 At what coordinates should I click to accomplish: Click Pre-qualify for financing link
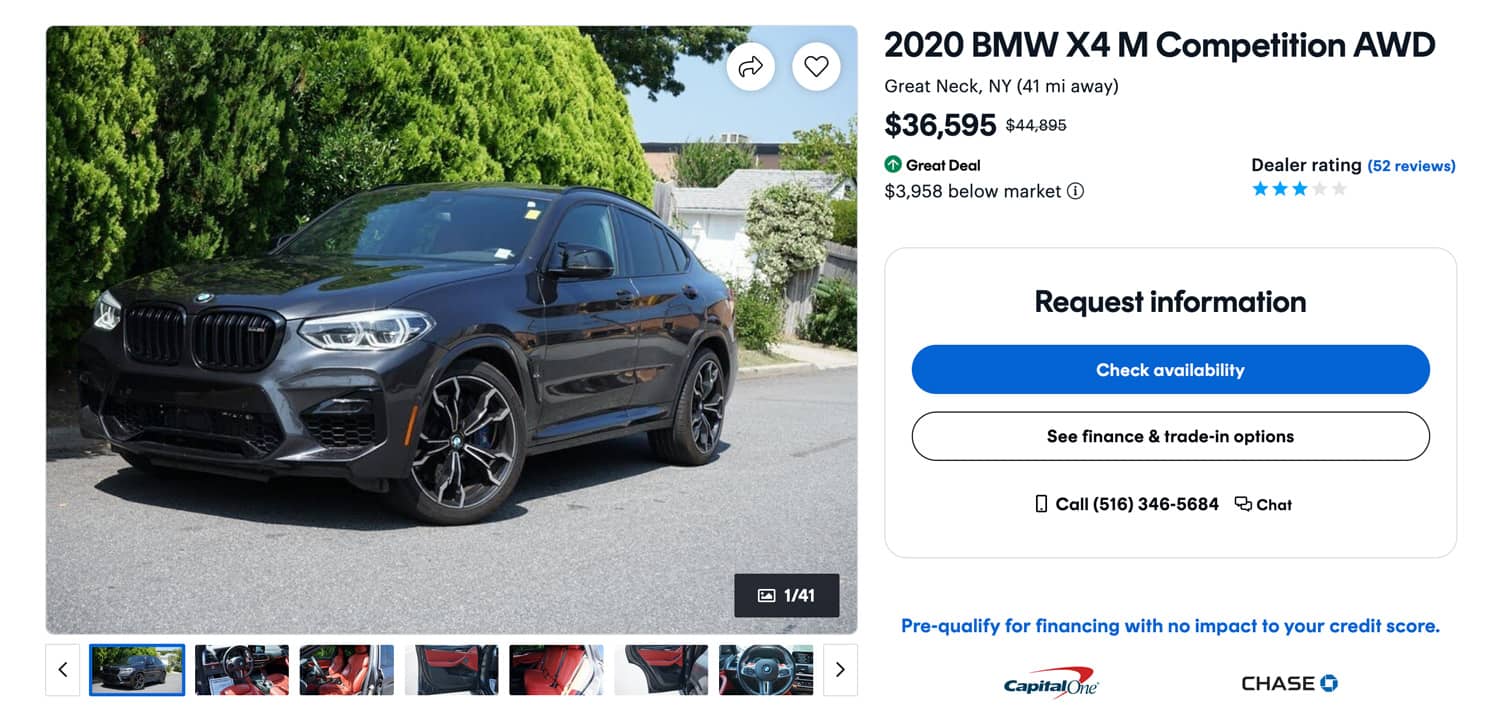click(x=1170, y=626)
